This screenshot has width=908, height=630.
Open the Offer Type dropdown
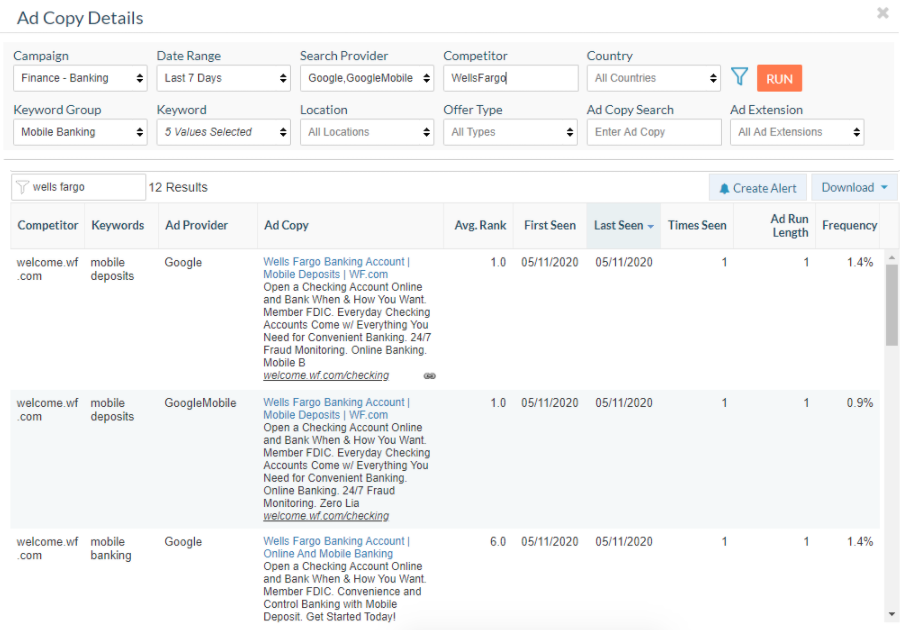click(510, 132)
